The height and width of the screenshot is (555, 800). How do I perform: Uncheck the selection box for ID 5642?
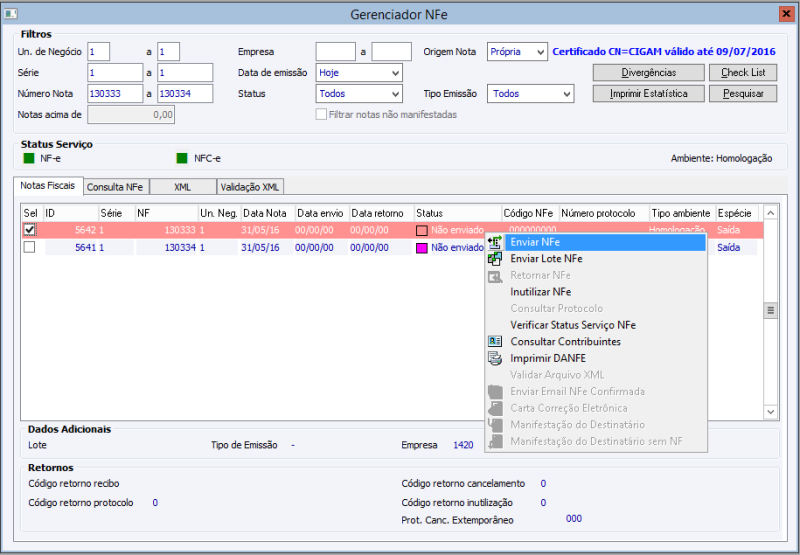point(30,230)
